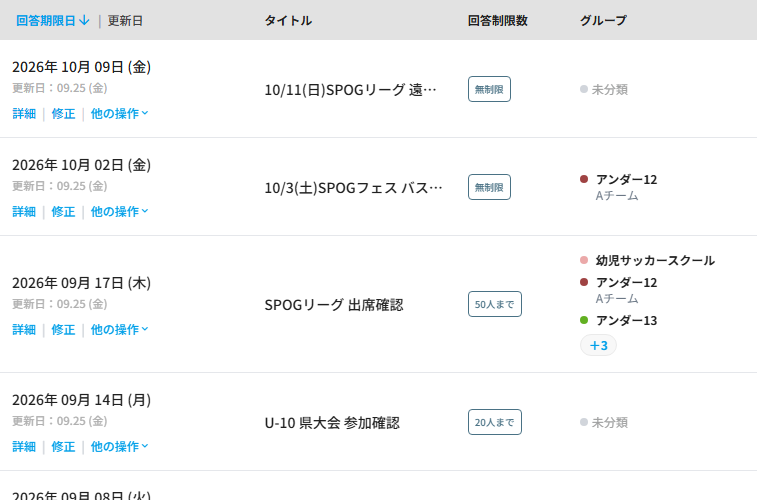This screenshot has height=500, width=757.
Task: Expand 他の操作 for the September 17 entry
Action: (x=119, y=330)
